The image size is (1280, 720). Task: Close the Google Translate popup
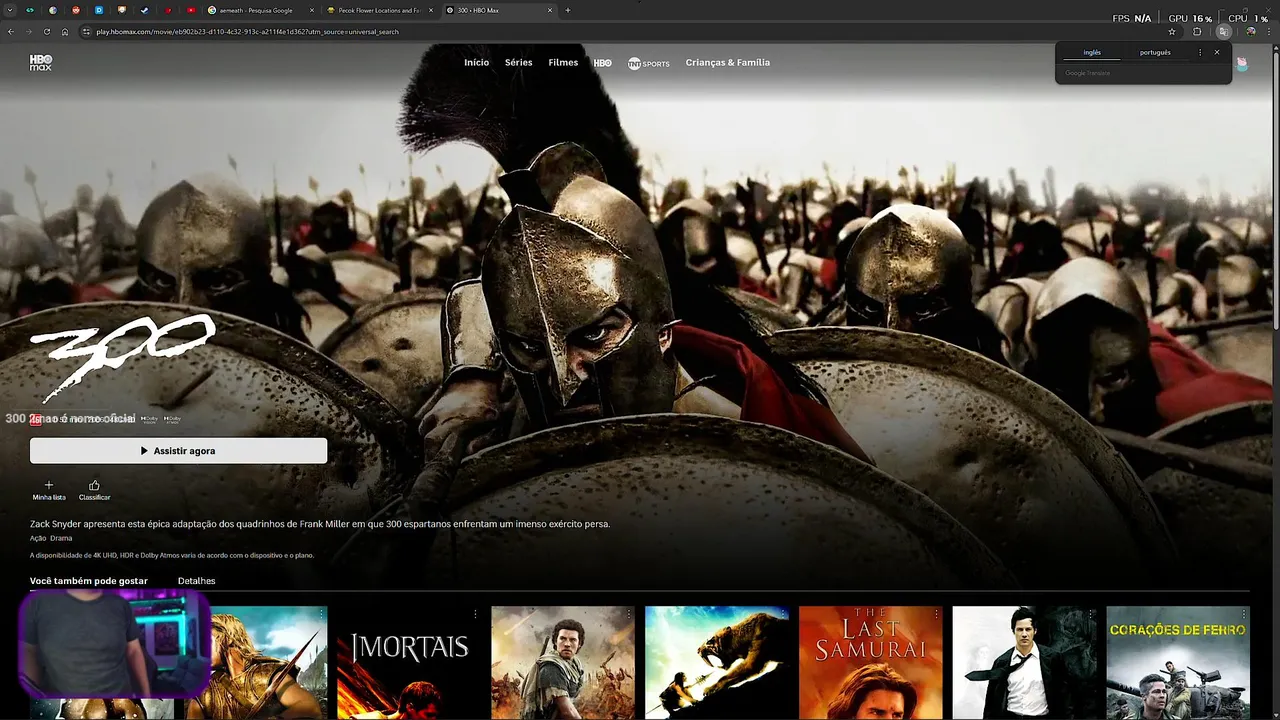[1217, 52]
